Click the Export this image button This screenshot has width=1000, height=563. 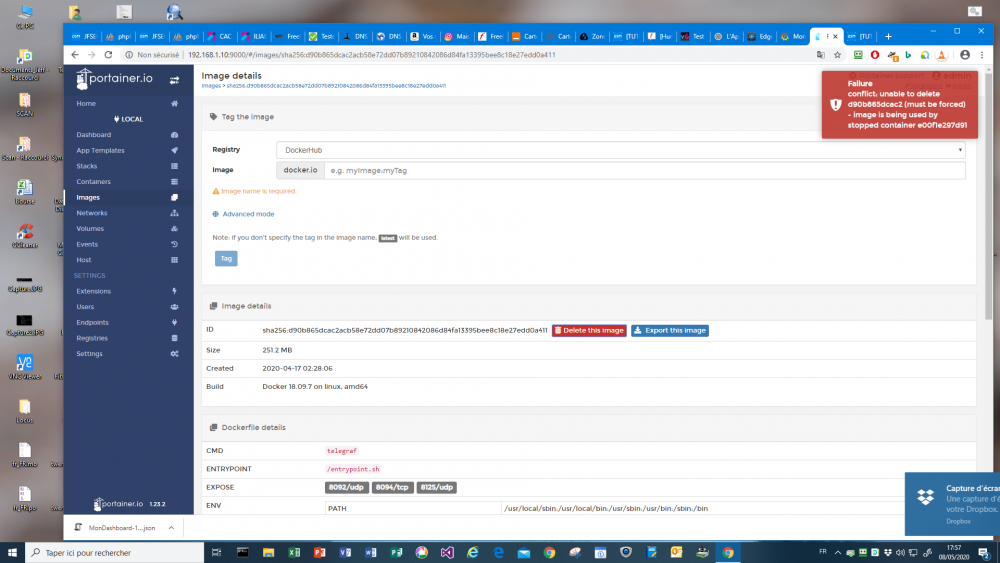(669, 330)
